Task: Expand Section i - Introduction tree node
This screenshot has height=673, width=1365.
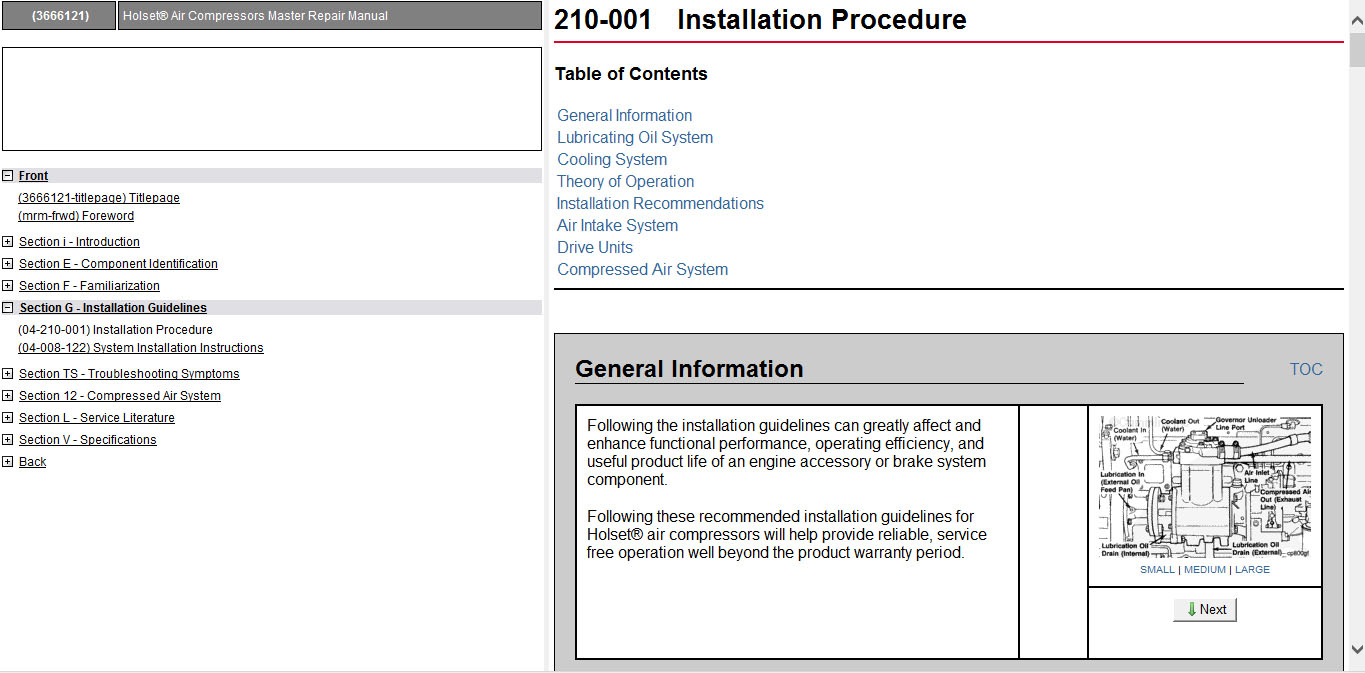Action: point(8,242)
